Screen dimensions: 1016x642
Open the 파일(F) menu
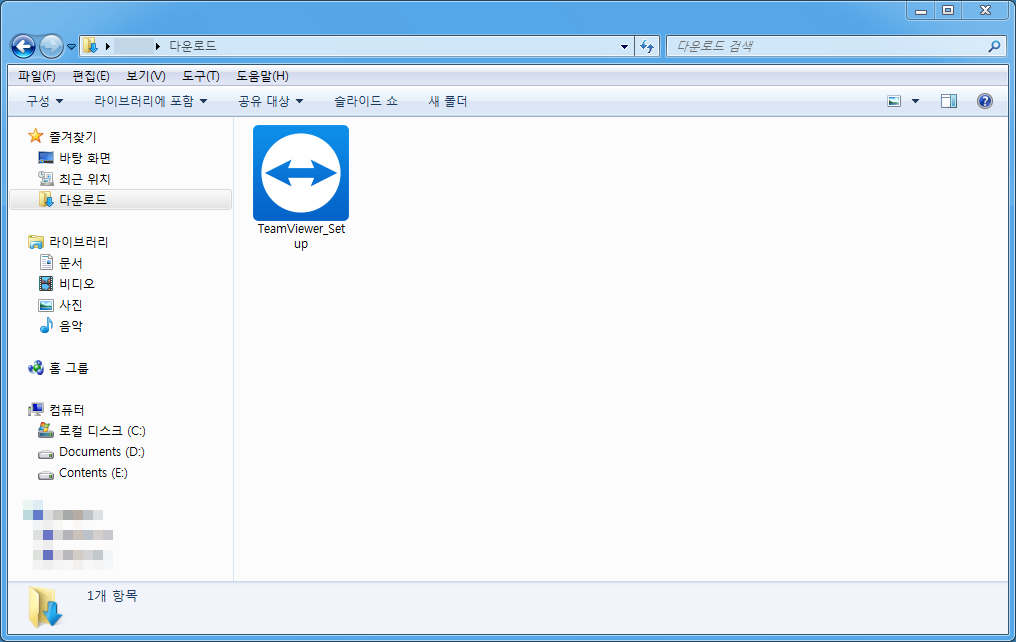coord(37,76)
